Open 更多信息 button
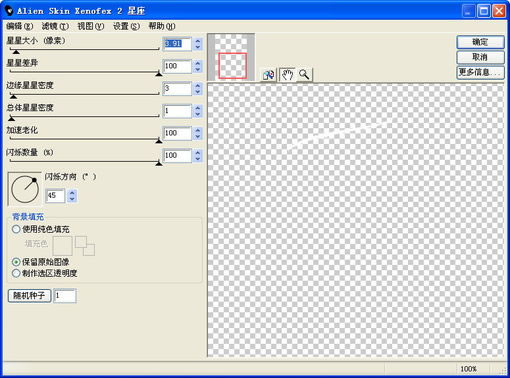This screenshot has width=510, height=378. pyautogui.click(x=480, y=72)
